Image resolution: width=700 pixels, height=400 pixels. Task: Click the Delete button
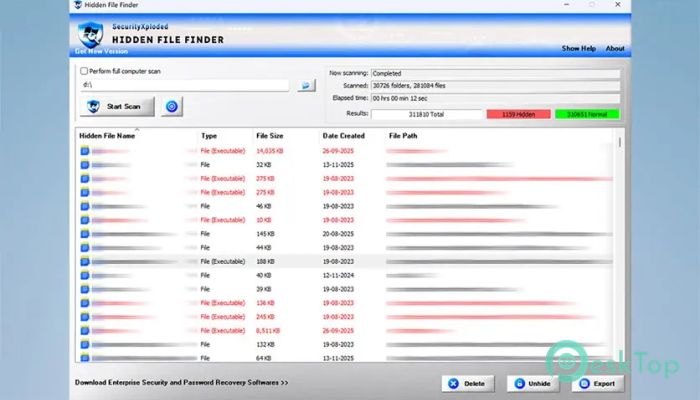point(468,383)
